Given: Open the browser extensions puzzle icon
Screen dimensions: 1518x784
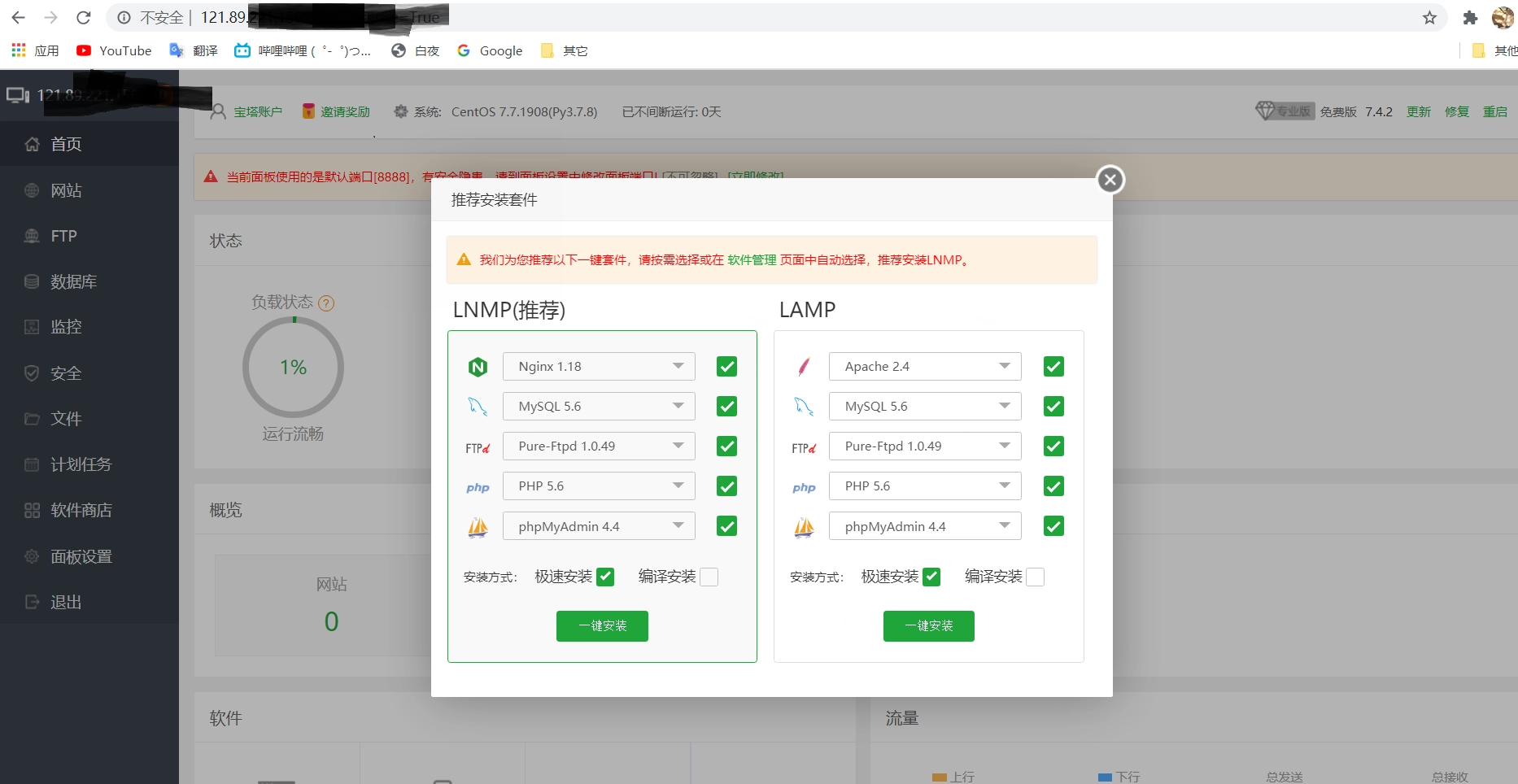Looking at the screenshot, I should click(1469, 18).
